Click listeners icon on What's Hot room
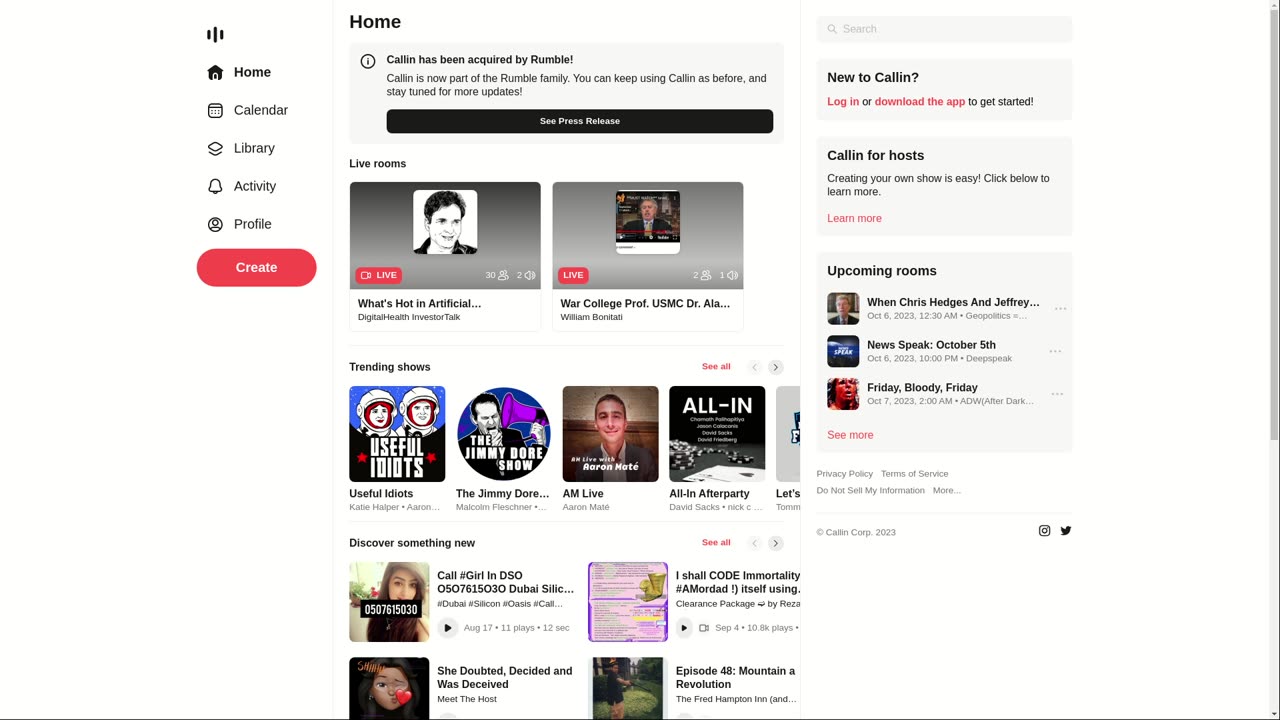The image size is (1280, 720). pos(503,275)
